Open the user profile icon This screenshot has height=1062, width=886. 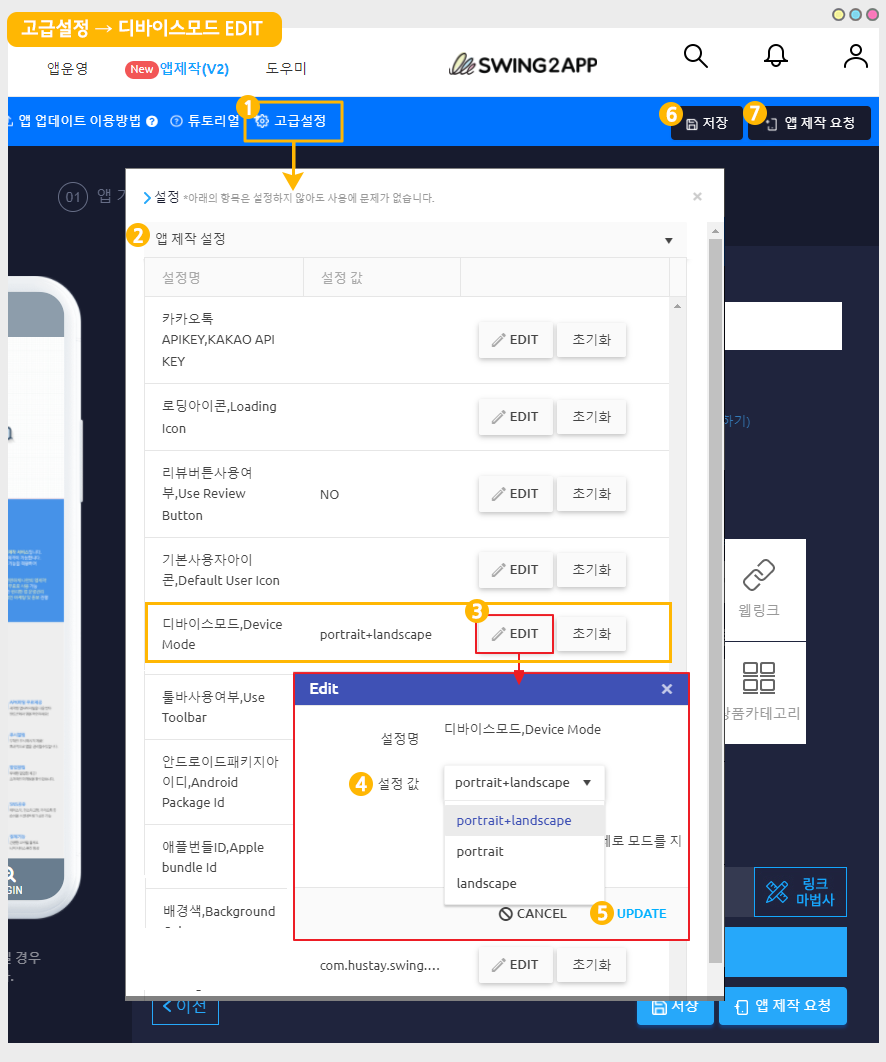coord(855,56)
